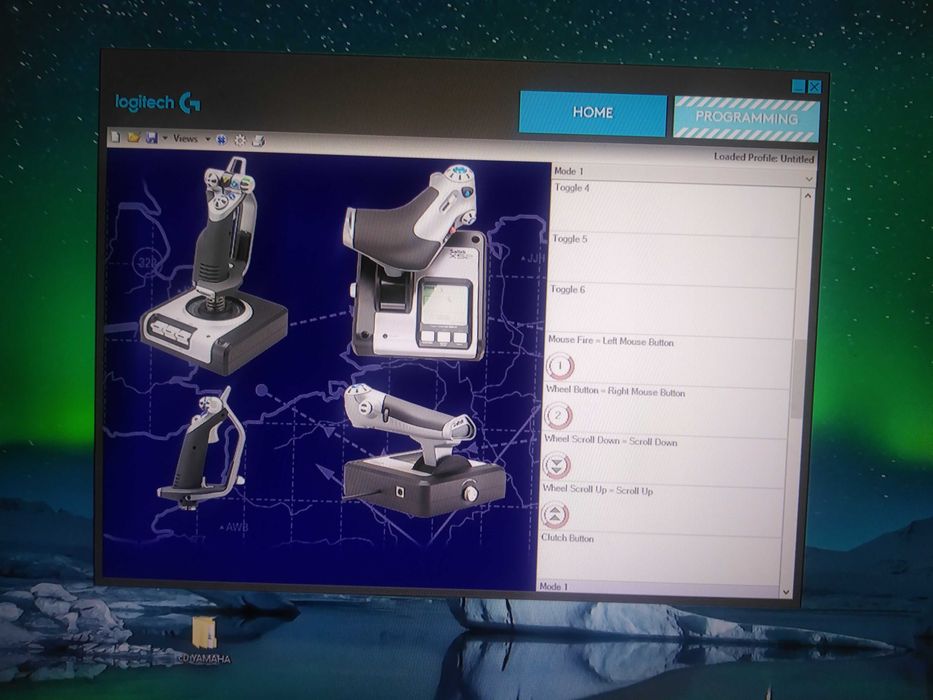Click scrollbar up arrow in assignments list
This screenshot has width=933, height=700.
pos(807,195)
